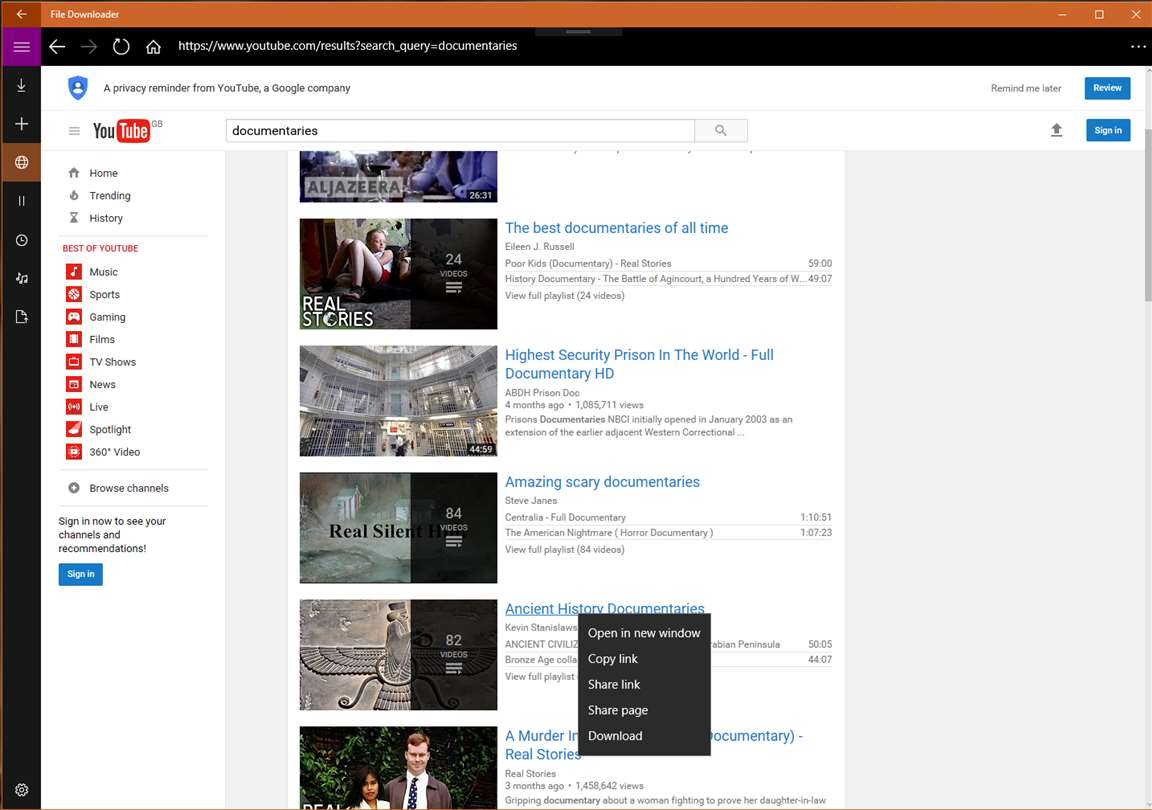This screenshot has width=1152, height=810.
Task: Open Home in YouTube sidebar
Action: (x=103, y=173)
